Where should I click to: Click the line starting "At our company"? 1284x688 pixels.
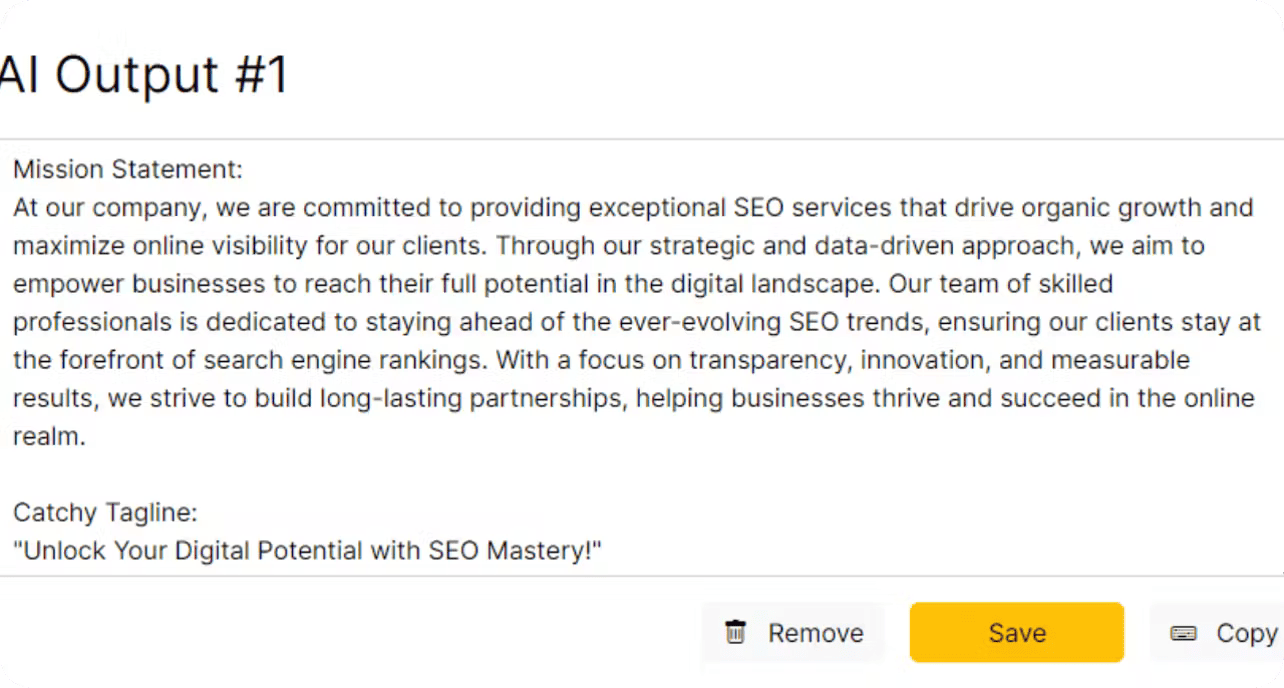(633, 208)
